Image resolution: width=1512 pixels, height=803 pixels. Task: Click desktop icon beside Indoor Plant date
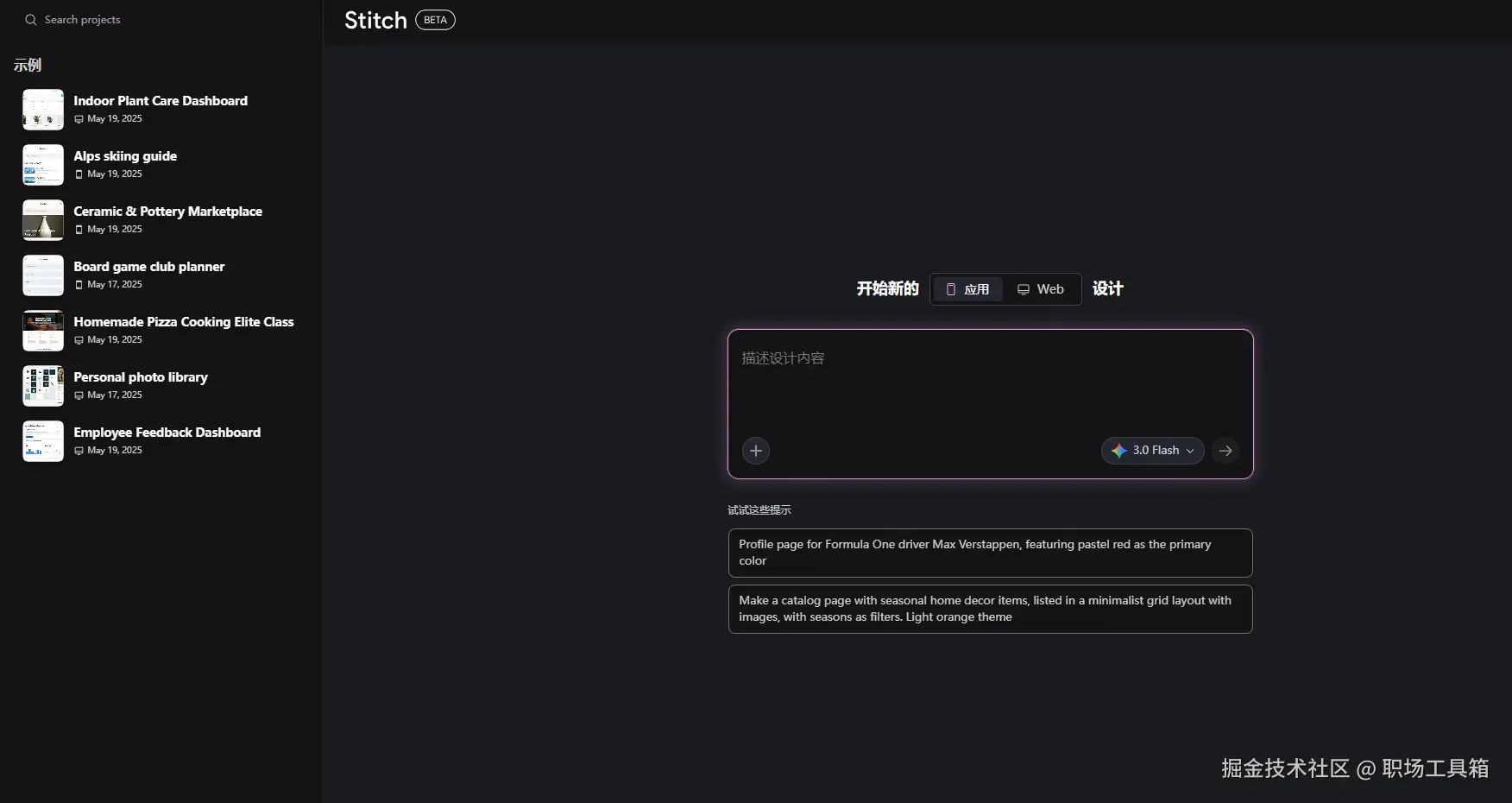point(79,119)
